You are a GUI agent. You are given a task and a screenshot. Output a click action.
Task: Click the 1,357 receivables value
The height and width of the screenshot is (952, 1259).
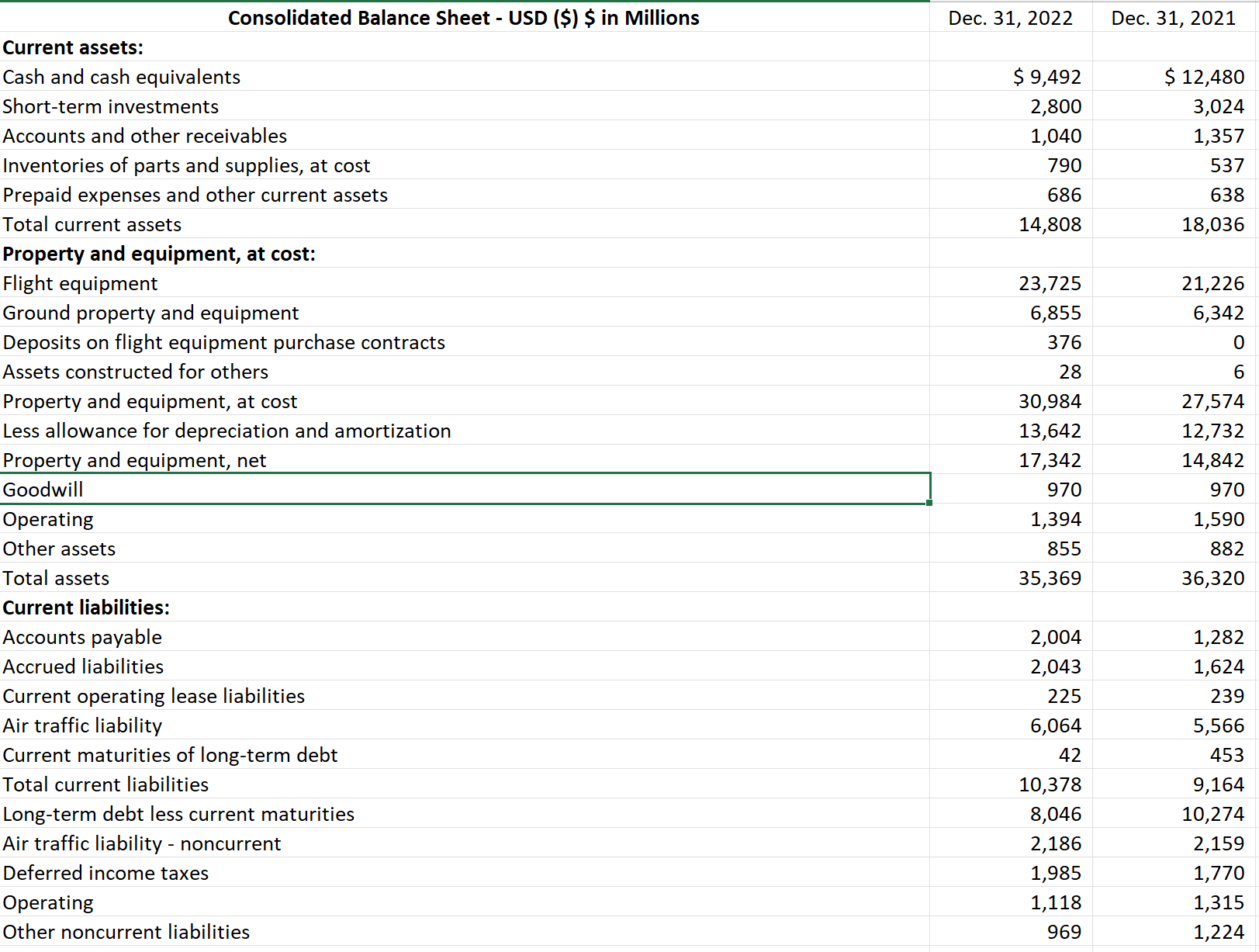1219,136
